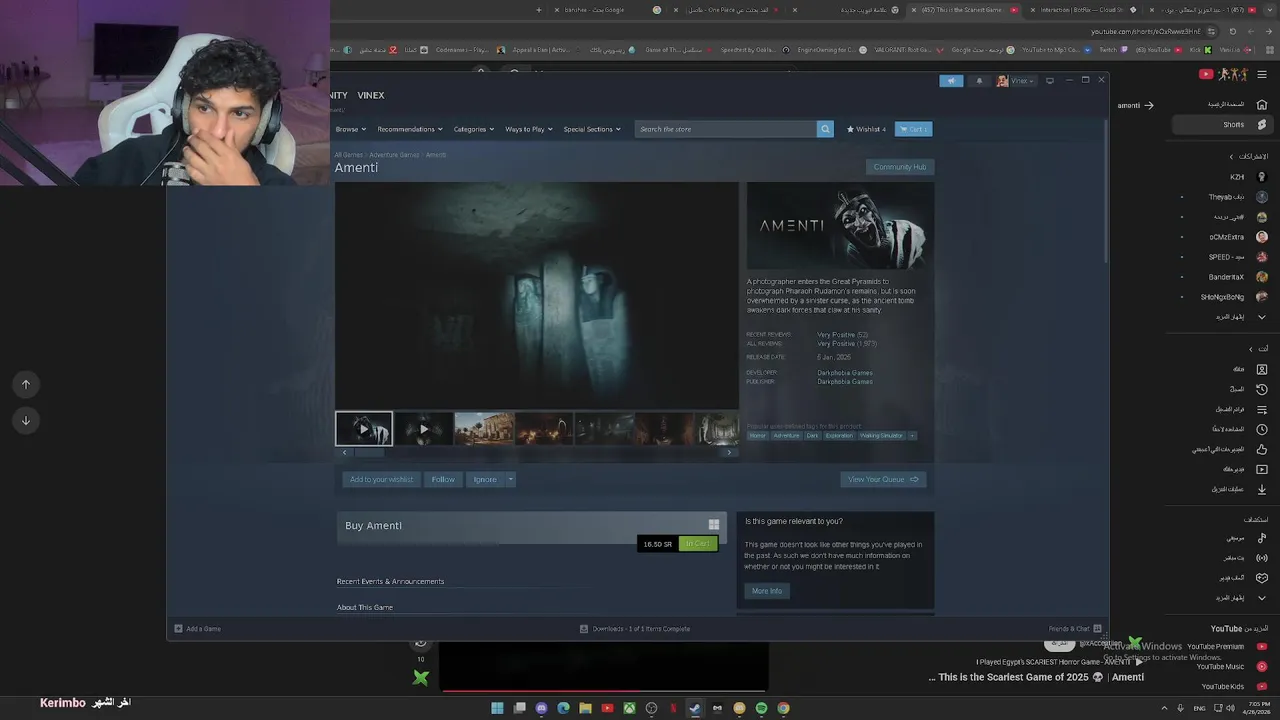Select the Walking Simulator tag
The image size is (1280, 720).
point(882,436)
